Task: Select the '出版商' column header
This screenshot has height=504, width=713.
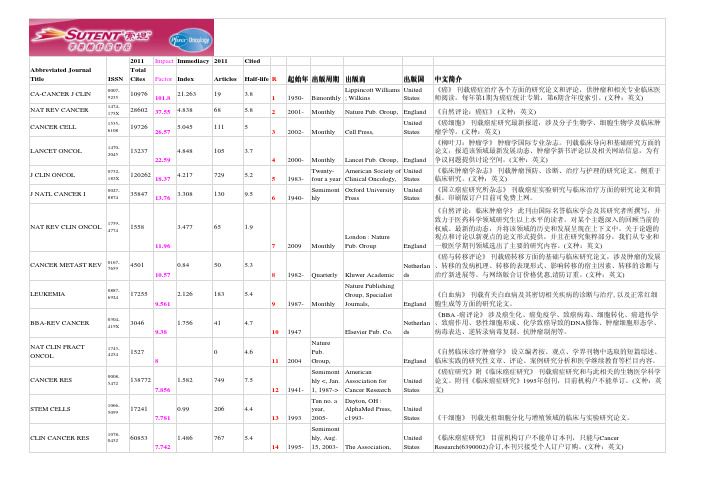Action: coord(355,79)
